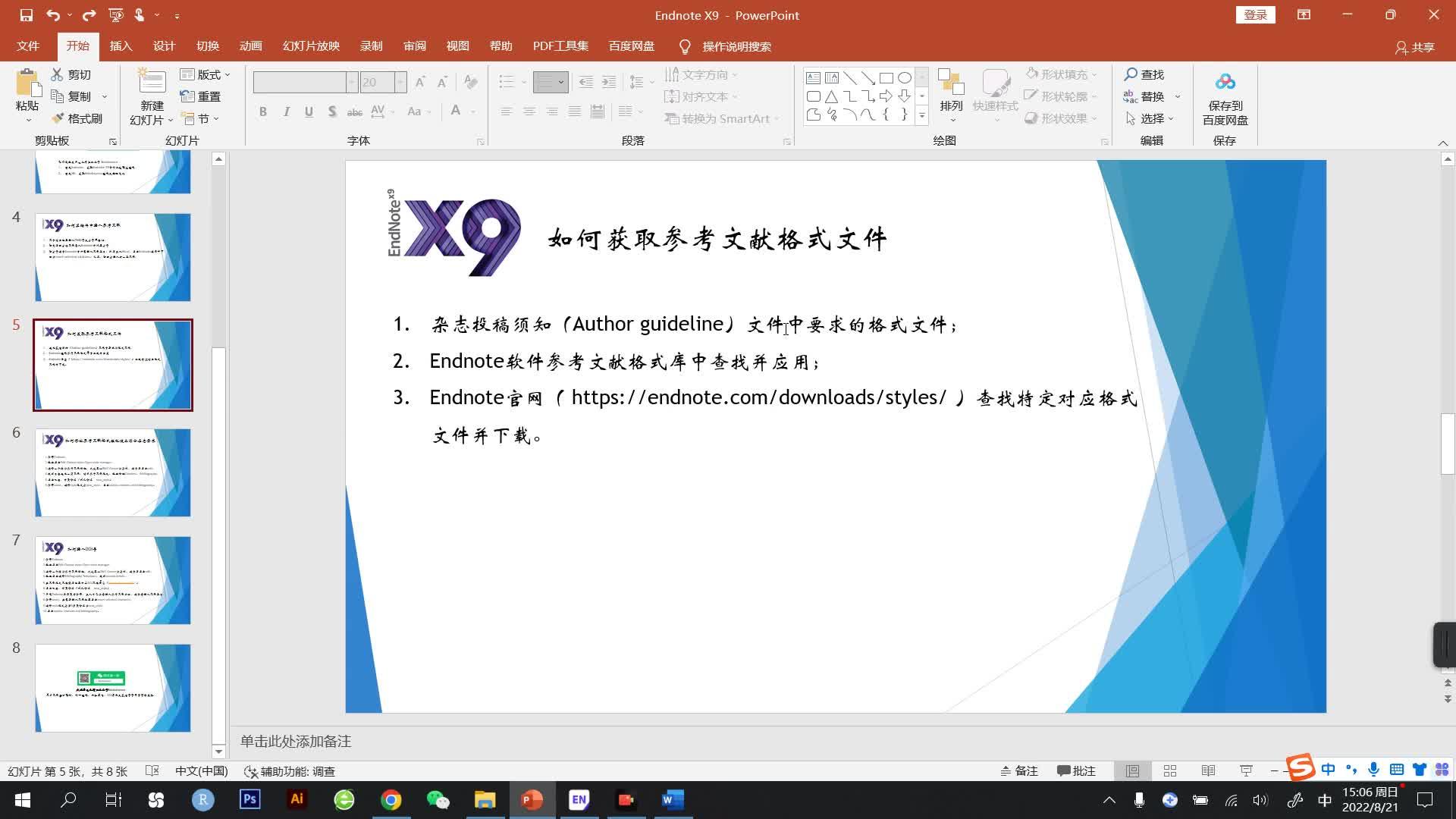The image size is (1456, 819).
Task: Click the Sign in (登录) button
Action: coord(1255,15)
